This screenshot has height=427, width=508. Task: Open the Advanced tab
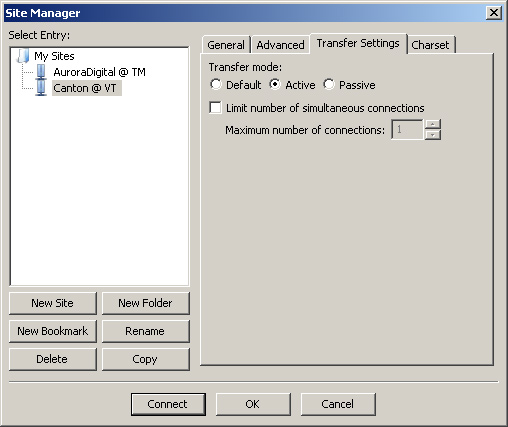click(280, 45)
